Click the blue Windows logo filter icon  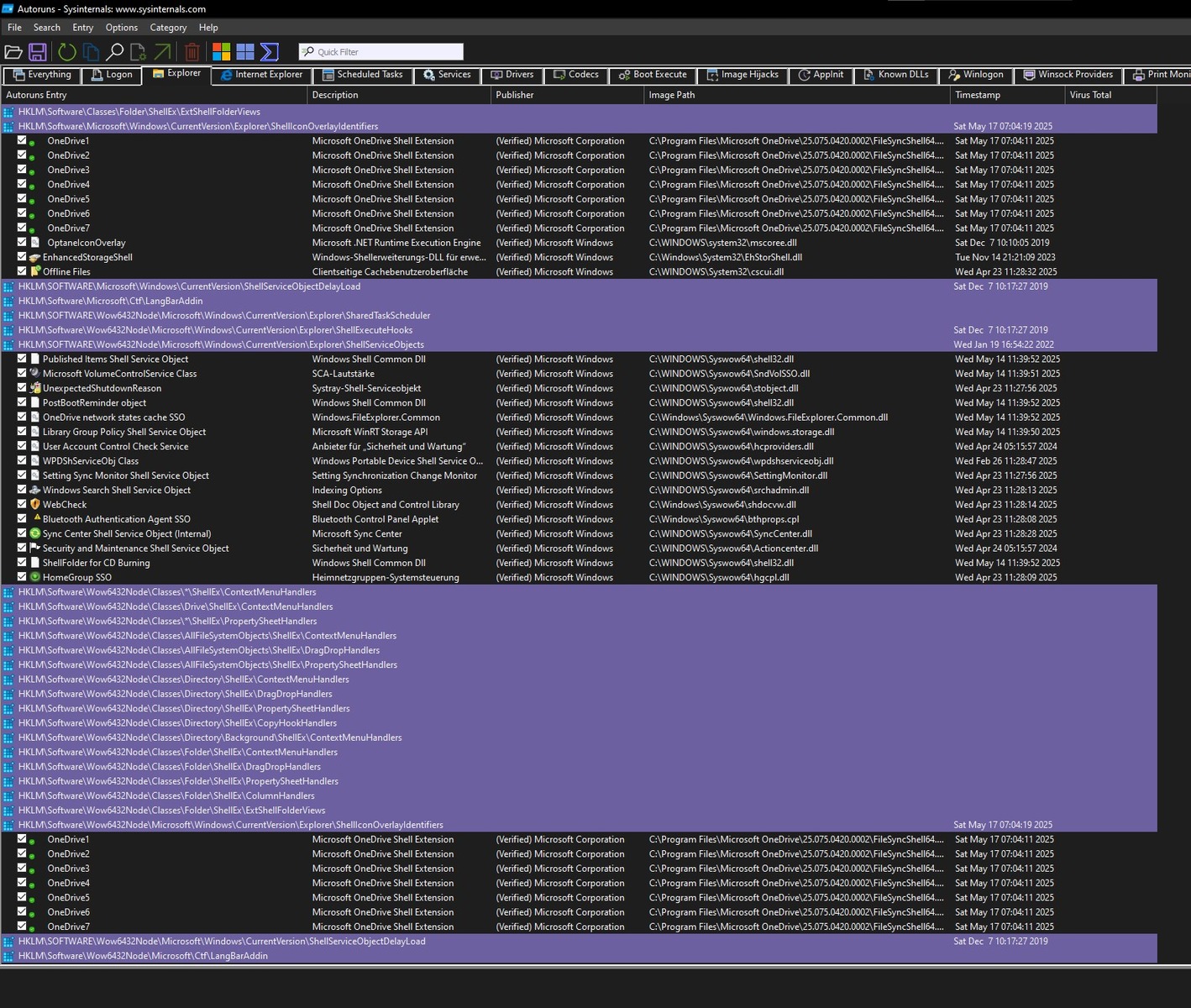tap(245, 52)
